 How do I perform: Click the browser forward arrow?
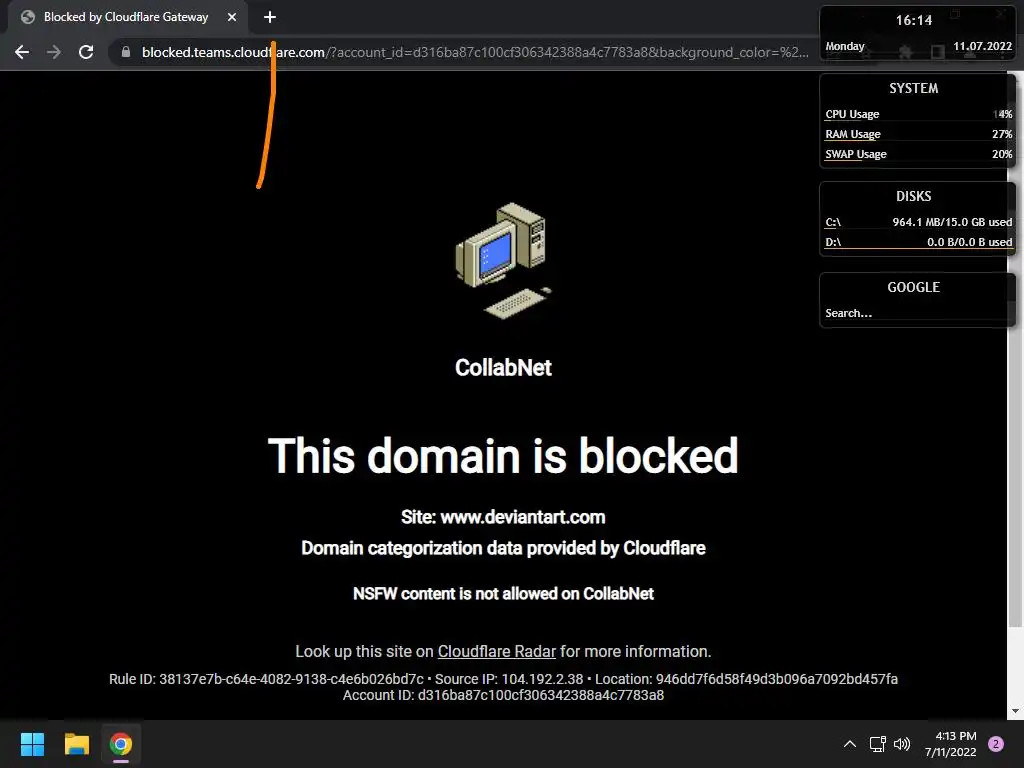pyautogui.click(x=54, y=52)
